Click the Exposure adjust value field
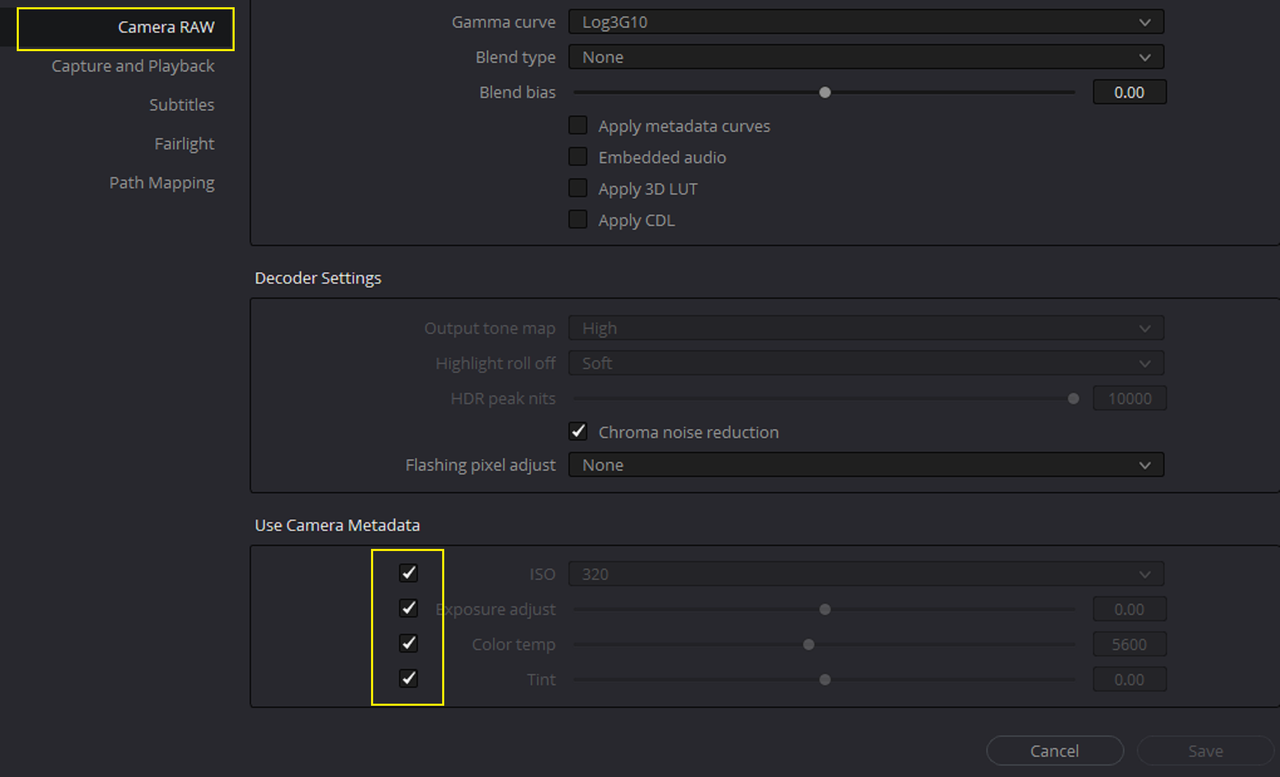 coord(1129,609)
